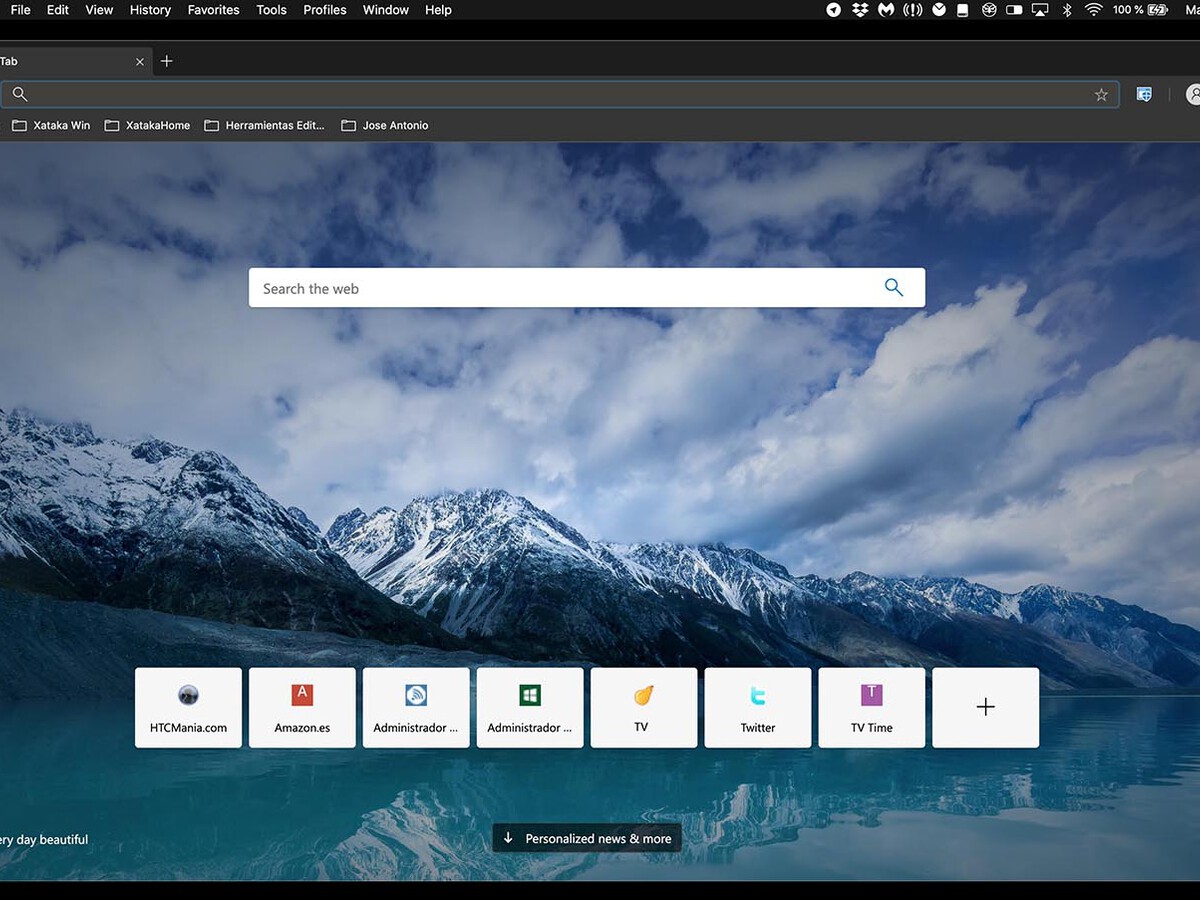Open the Dropbox menu bar icon

click(x=860, y=10)
